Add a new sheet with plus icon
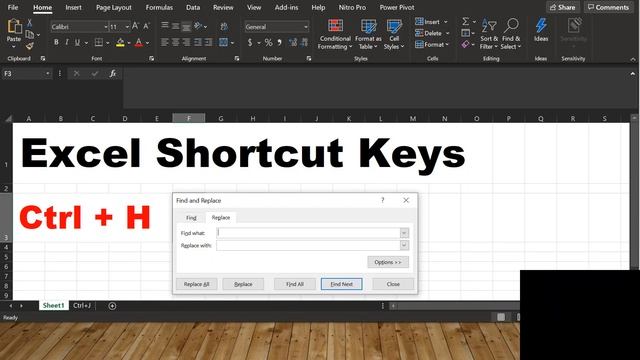The width and height of the screenshot is (640, 360). (112, 306)
